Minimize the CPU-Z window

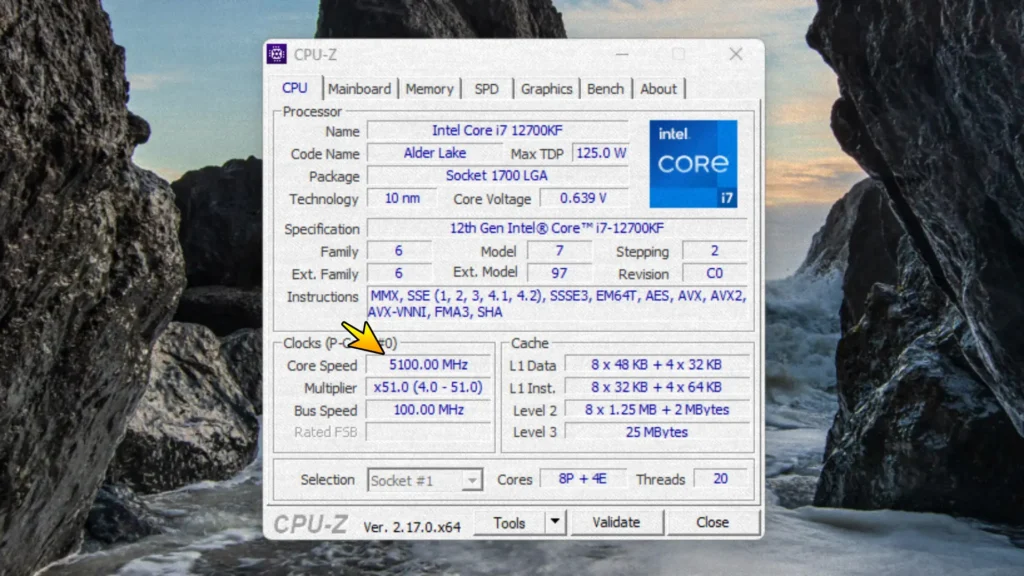pos(622,54)
